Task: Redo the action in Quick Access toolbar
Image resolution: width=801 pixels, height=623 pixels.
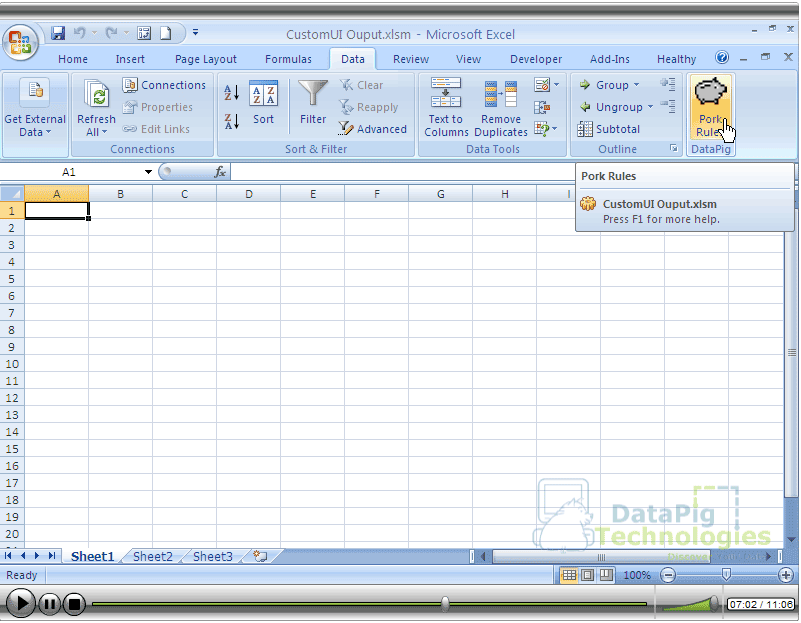Action: click(111, 34)
